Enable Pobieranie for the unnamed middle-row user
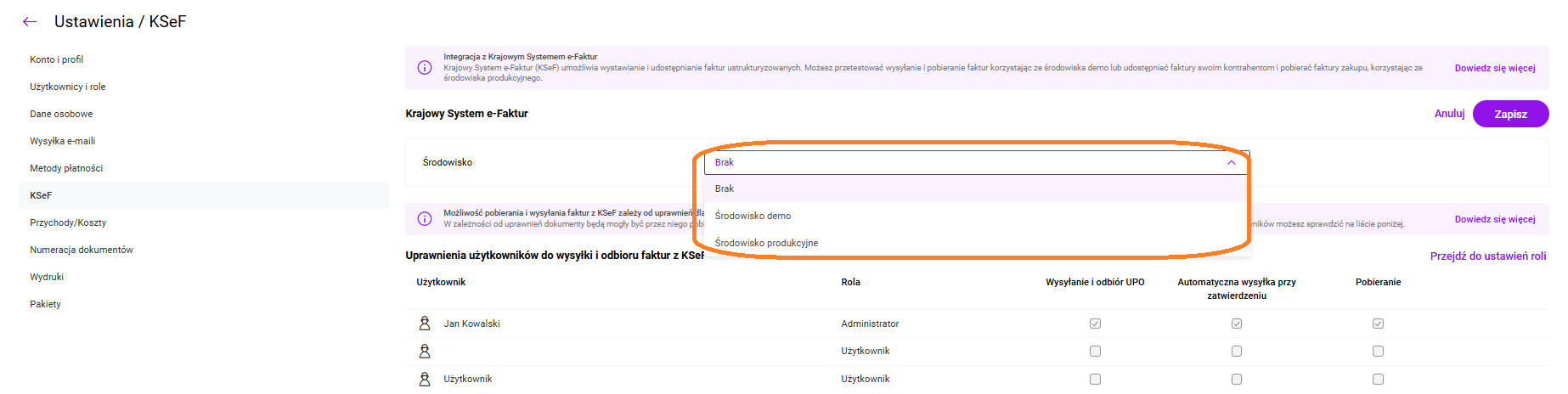1568x394 pixels. coord(1378,351)
